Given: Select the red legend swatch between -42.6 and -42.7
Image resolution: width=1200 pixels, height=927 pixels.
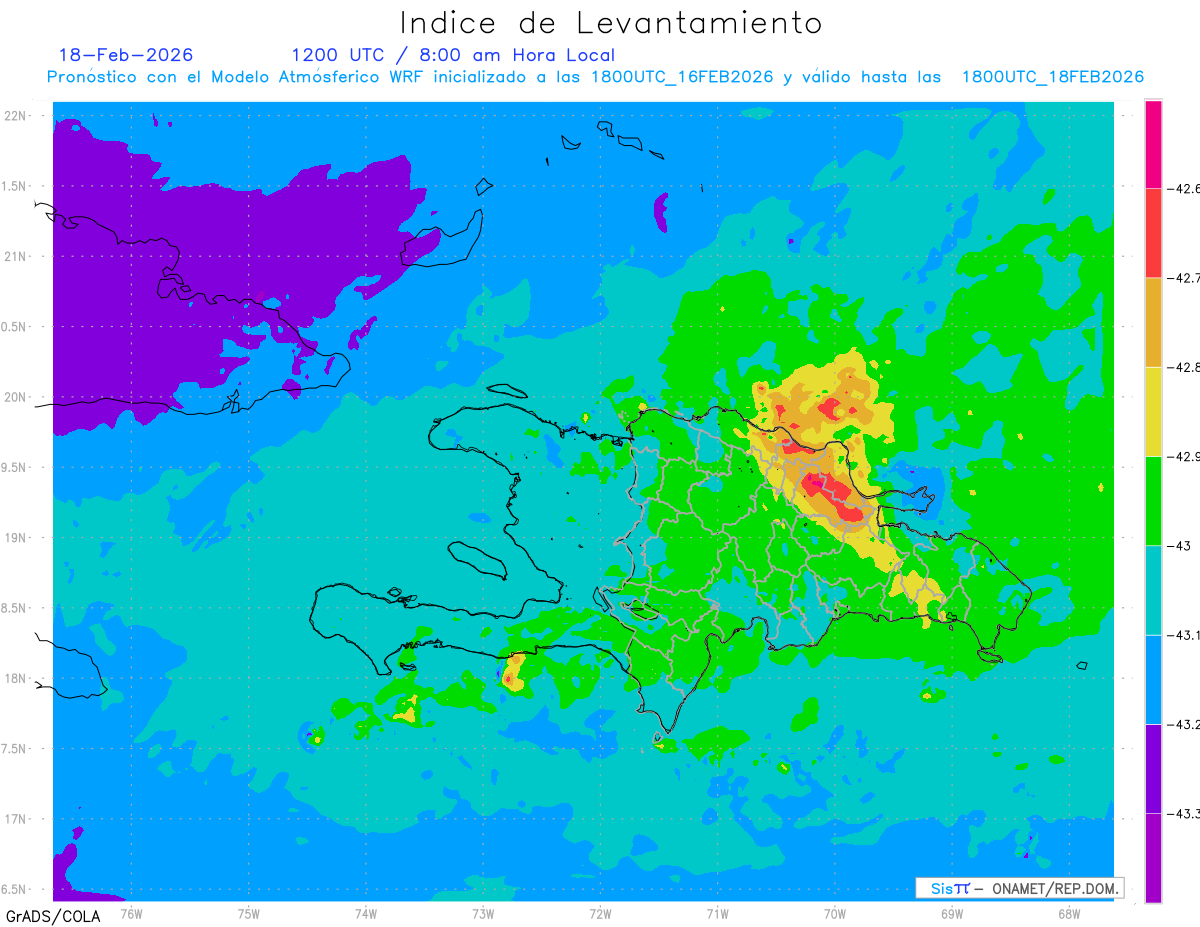Looking at the screenshot, I should [x=1153, y=233].
